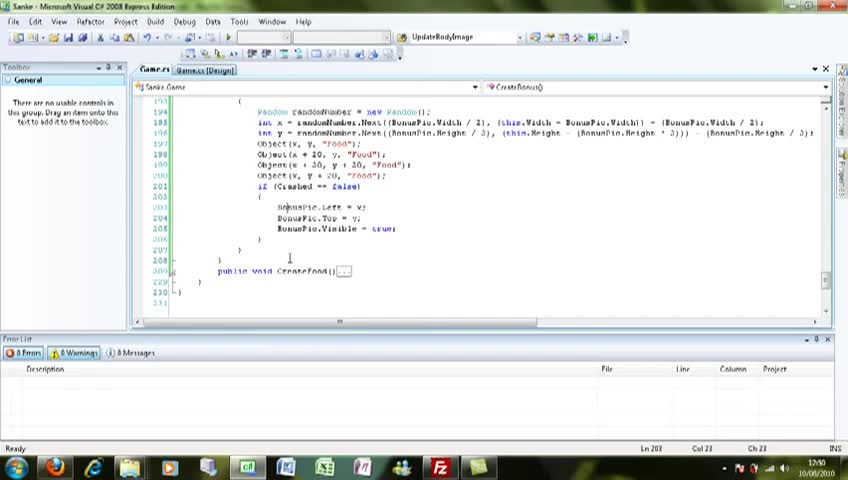Screen dimensions: 848x480
Task: Open Firefox from the taskbar
Action: (x=55, y=467)
